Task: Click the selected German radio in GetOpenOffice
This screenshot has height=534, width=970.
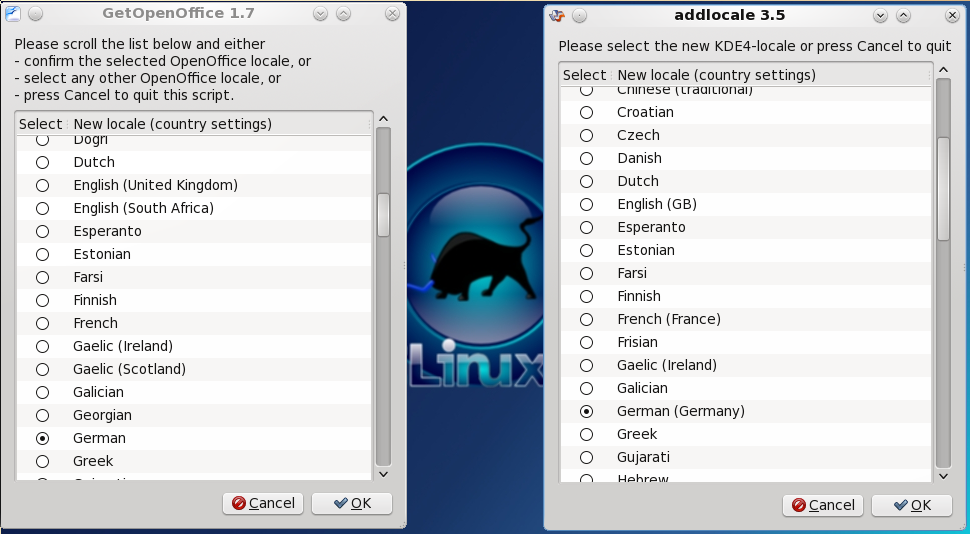Action: click(42, 438)
